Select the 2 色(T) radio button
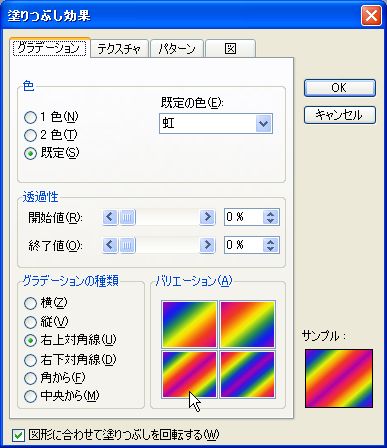 [30, 135]
